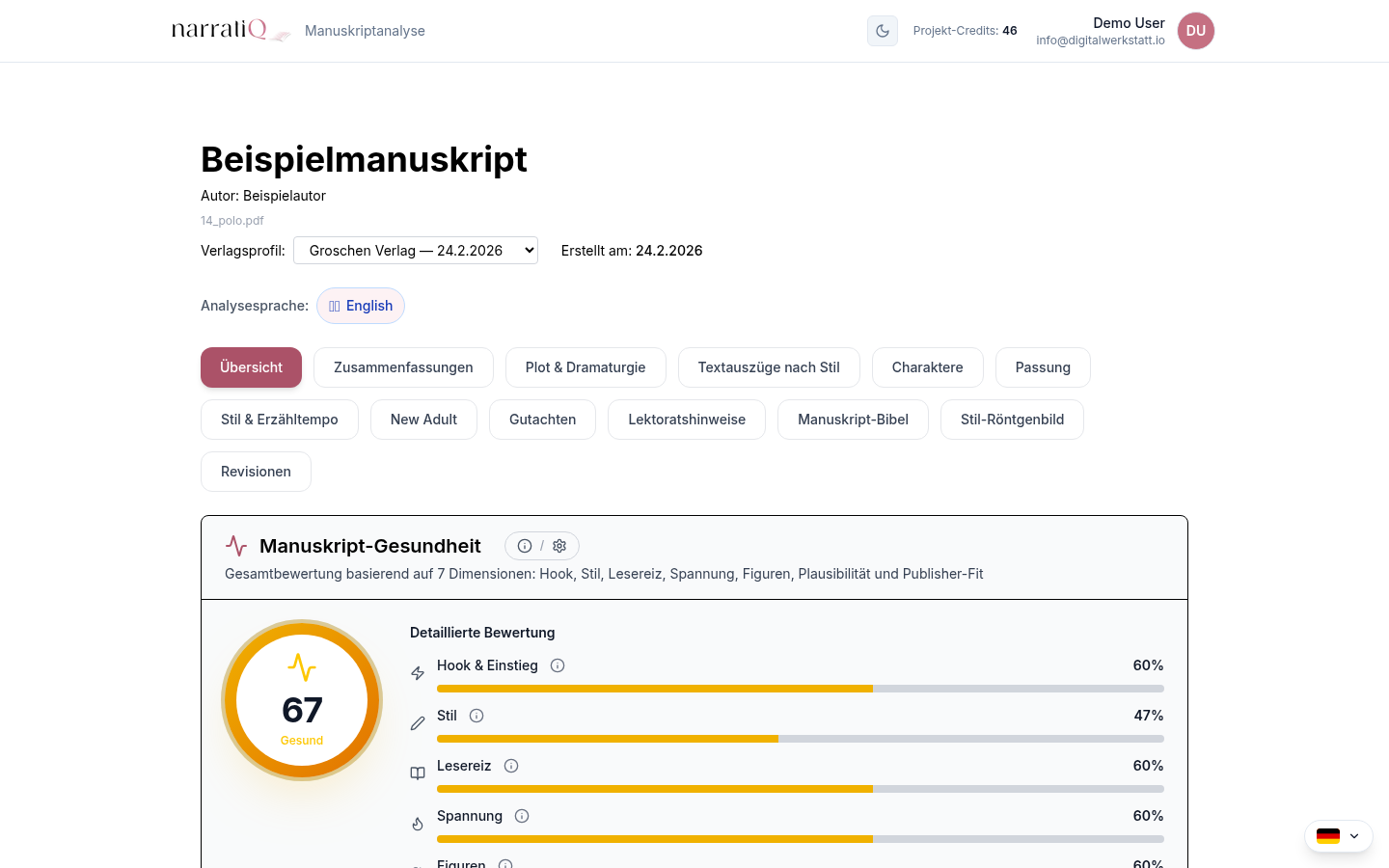Viewport: 1389px width, 868px height.
Task: Click the pulse icon in Manuskript-Gesundheit header
Action: [236, 545]
